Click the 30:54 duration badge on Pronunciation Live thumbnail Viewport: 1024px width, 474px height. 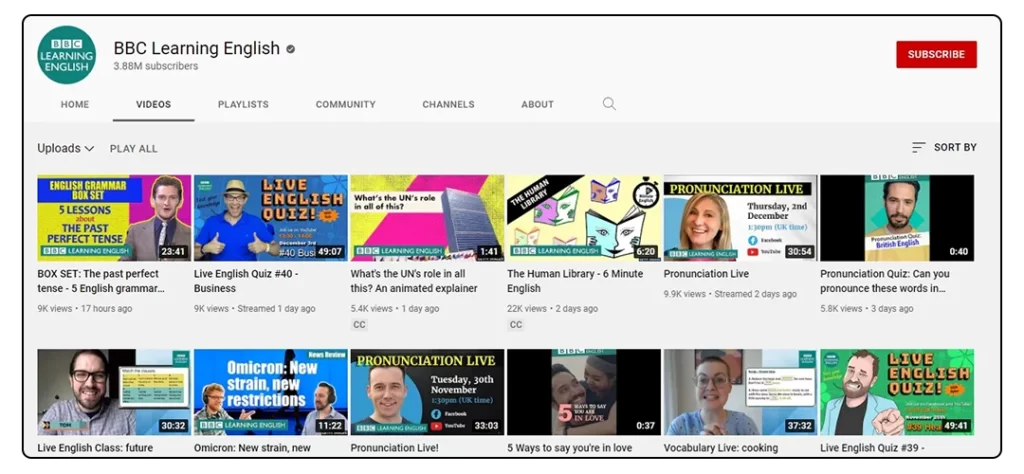(x=799, y=251)
